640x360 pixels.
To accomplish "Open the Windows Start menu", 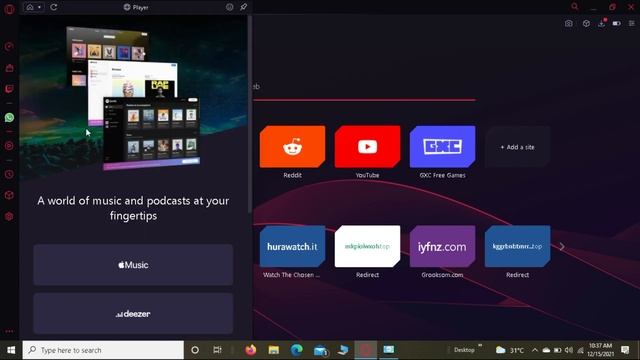I will tap(11, 350).
